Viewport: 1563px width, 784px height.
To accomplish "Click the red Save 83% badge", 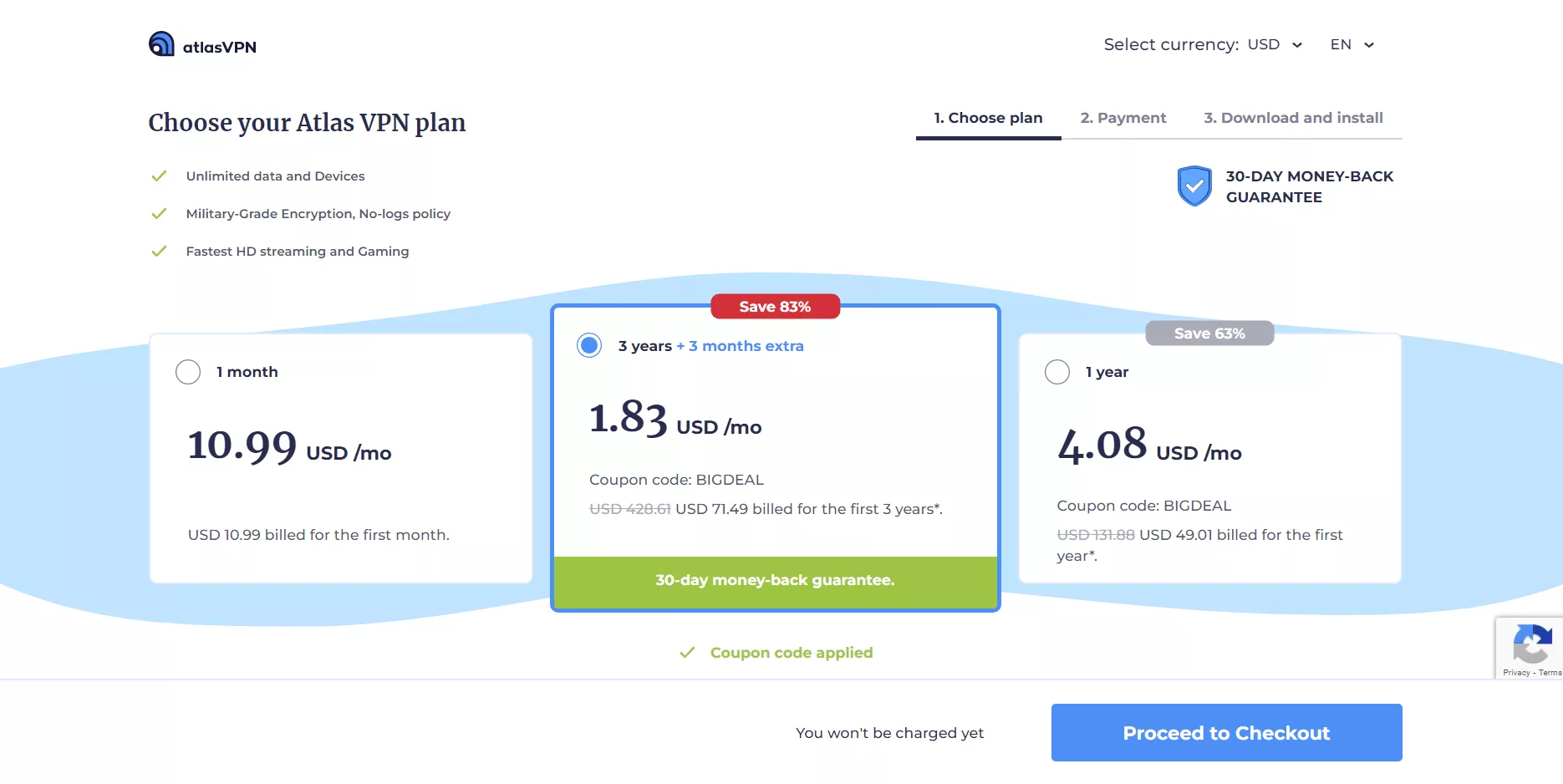I will (775, 307).
